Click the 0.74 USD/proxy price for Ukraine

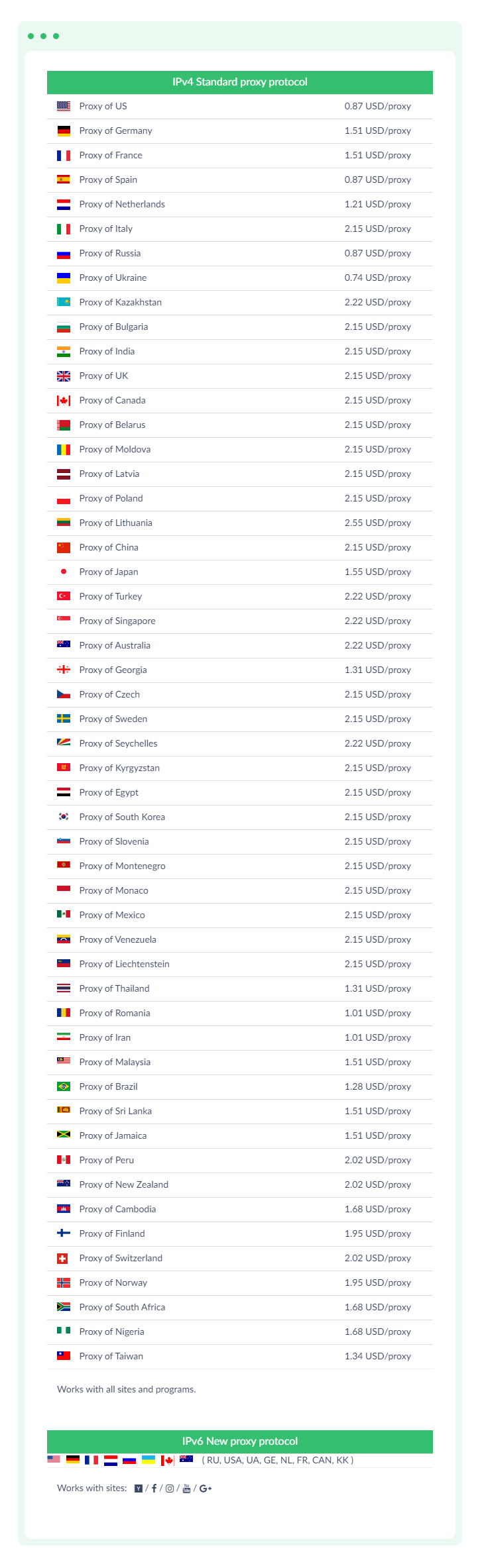pos(377,278)
